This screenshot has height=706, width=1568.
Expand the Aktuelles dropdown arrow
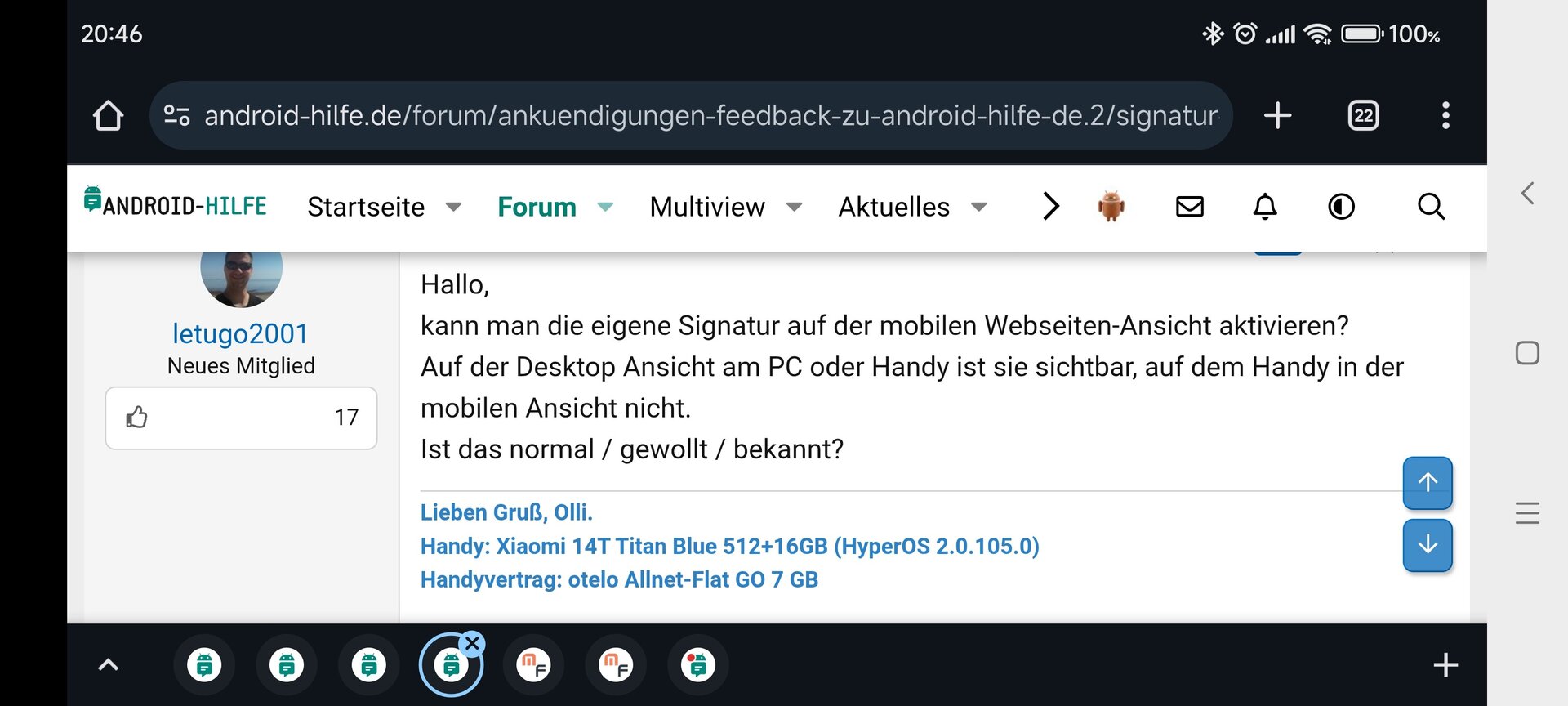tap(979, 207)
